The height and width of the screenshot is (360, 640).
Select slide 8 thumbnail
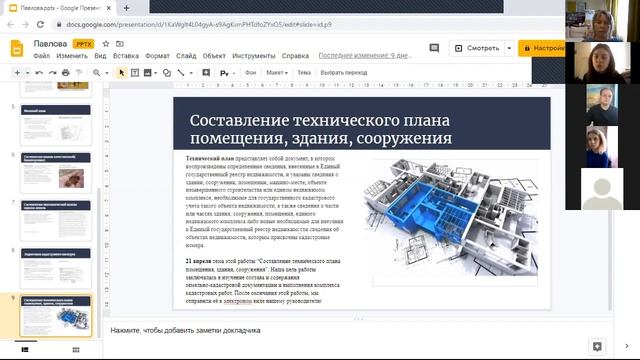click(x=56, y=268)
